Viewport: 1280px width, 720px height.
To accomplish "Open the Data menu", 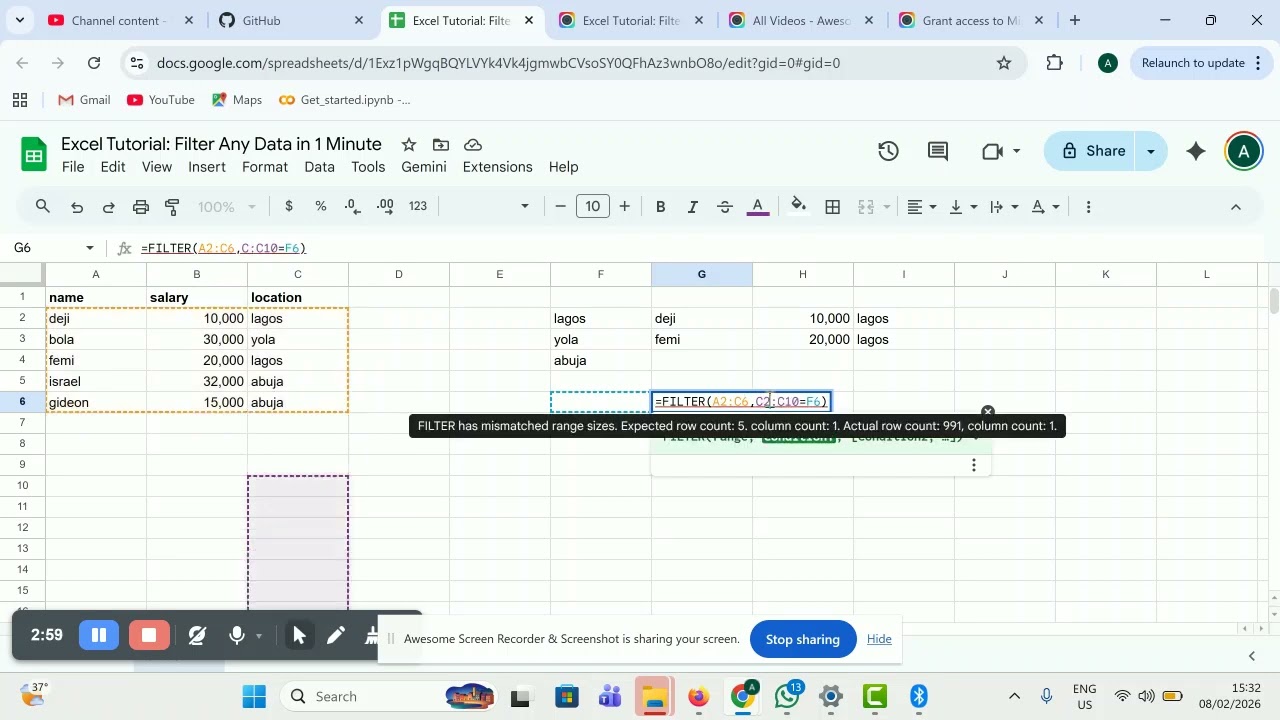I will (x=319, y=167).
